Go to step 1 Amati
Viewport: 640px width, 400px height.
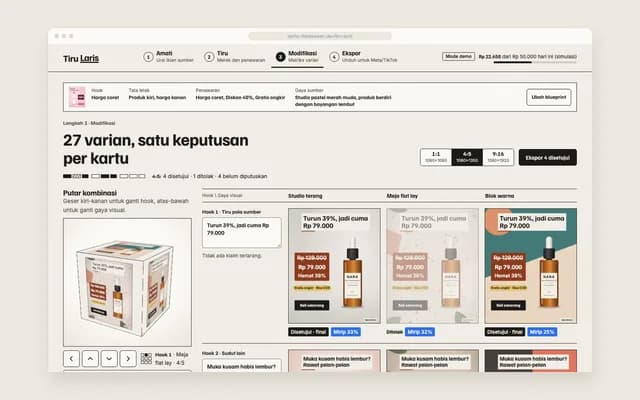168,57
